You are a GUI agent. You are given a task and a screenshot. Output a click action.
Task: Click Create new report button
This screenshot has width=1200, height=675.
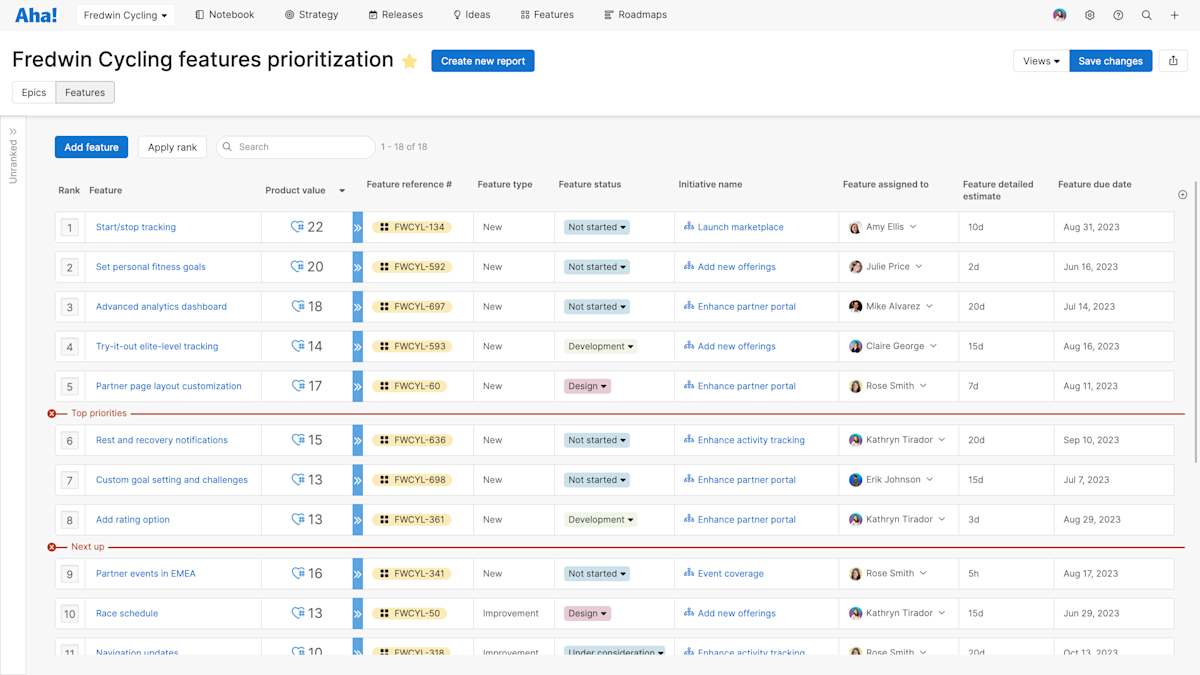pyautogui.click(x=483, y=61)
